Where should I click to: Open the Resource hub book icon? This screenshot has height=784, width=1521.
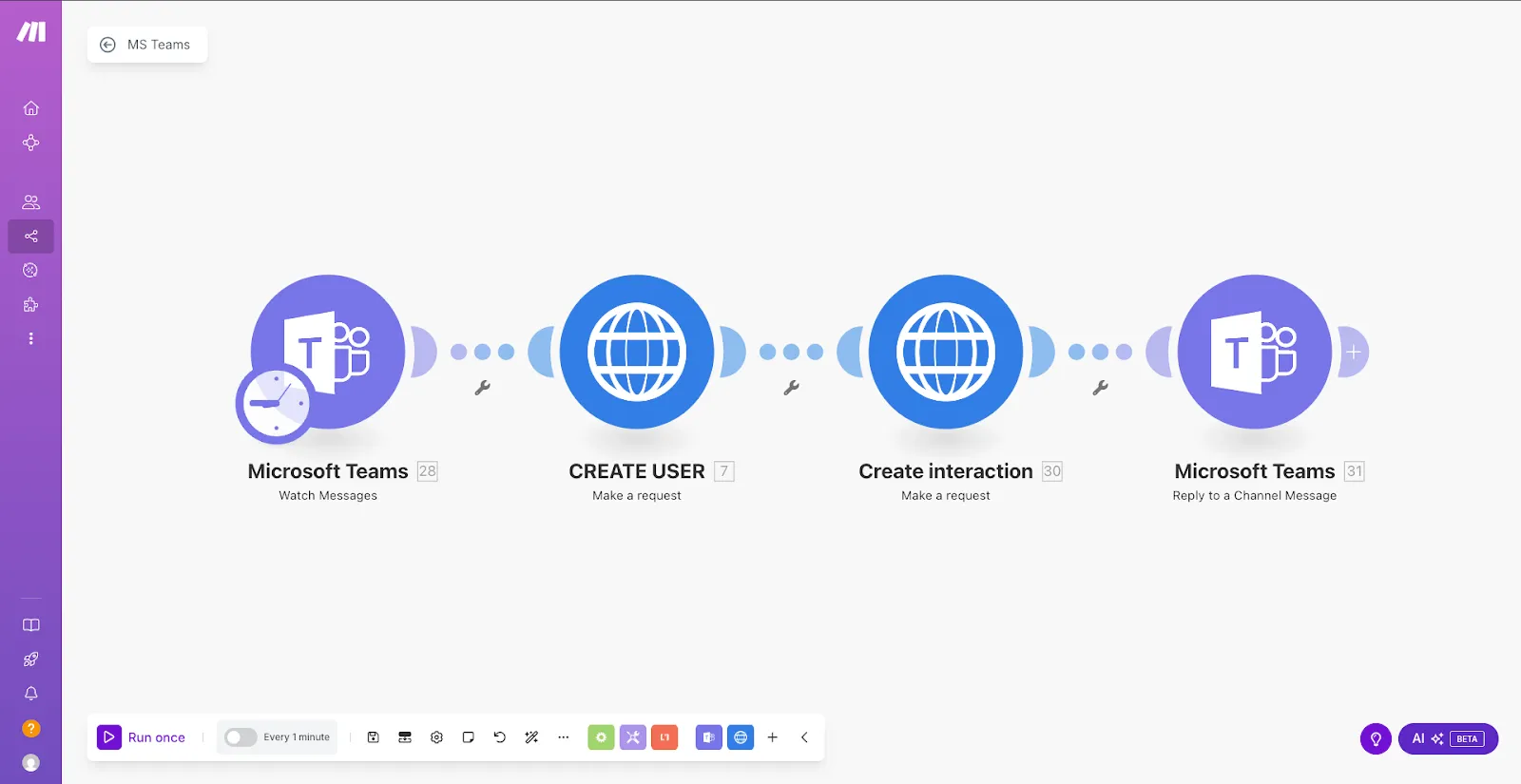coord(30,625)
